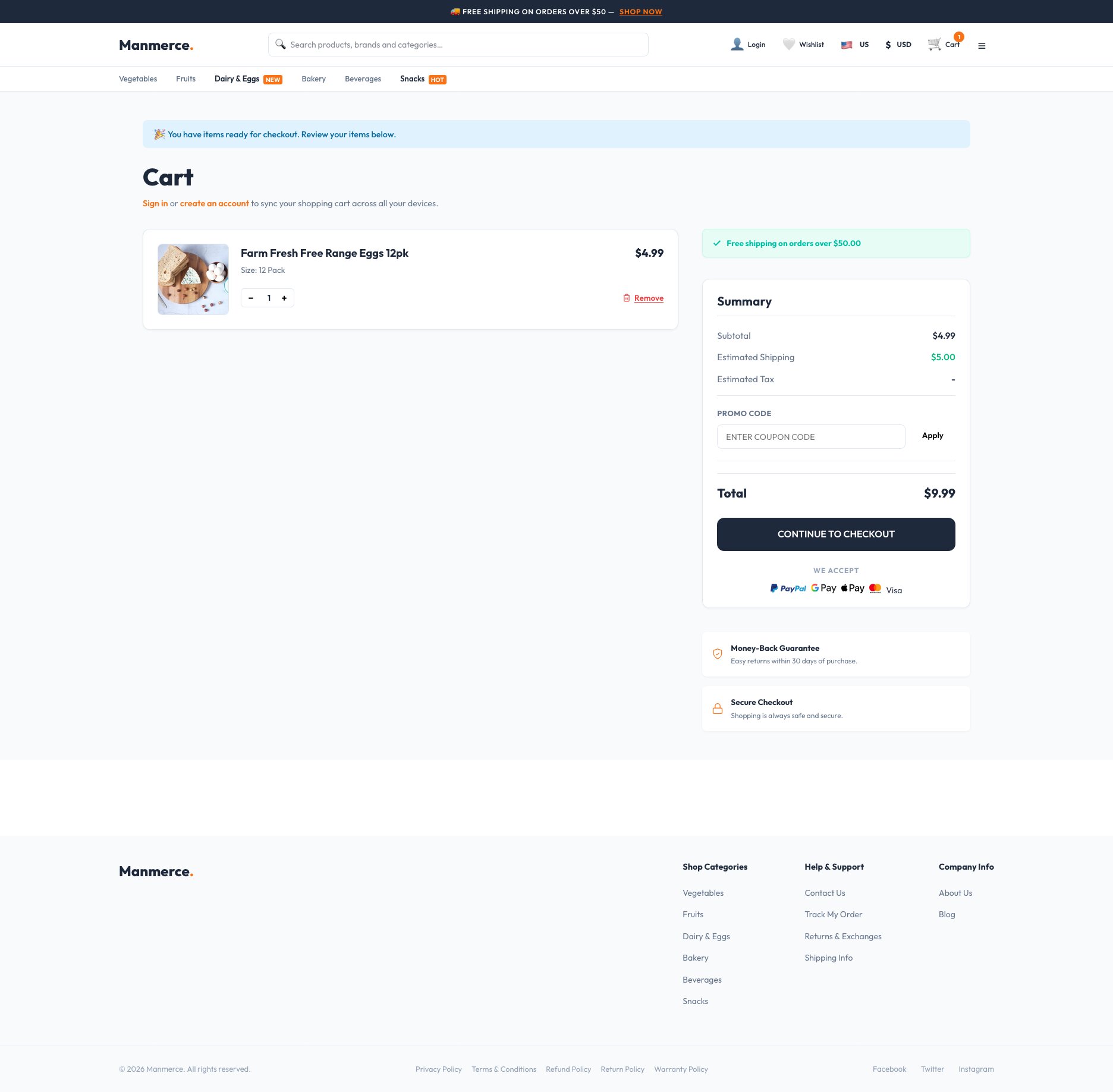Open Terms & Conditions link
The height and width of the screenshot is (1092, 1113).
pyautogui.click(x=504, y=1069)
